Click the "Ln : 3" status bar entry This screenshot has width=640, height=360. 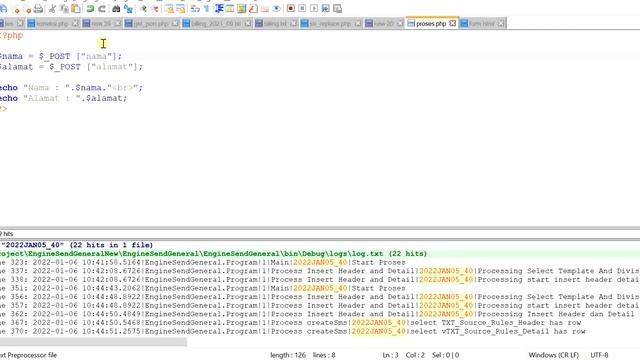[390, 355]
